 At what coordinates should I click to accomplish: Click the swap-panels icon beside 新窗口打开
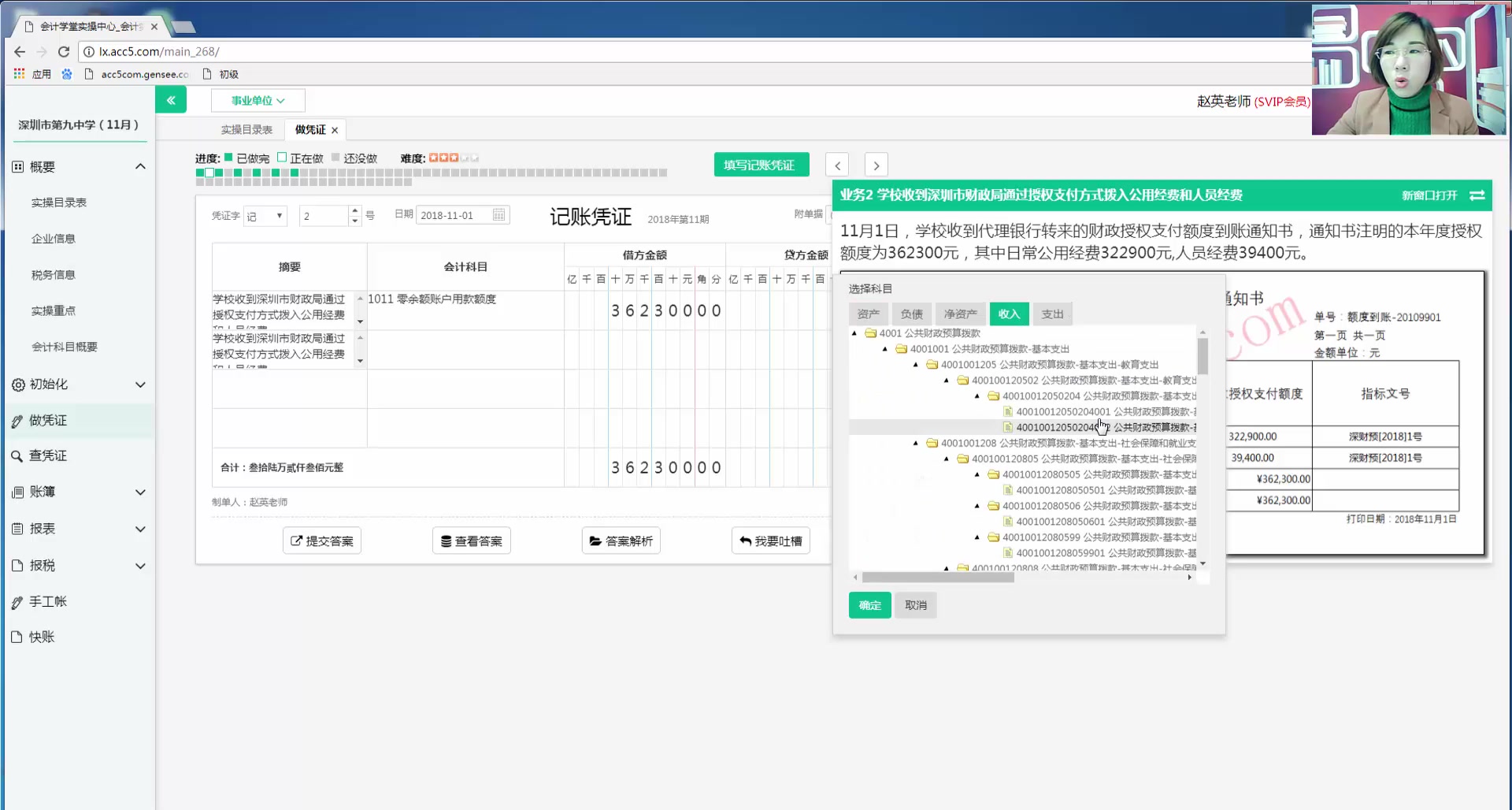1477,195
